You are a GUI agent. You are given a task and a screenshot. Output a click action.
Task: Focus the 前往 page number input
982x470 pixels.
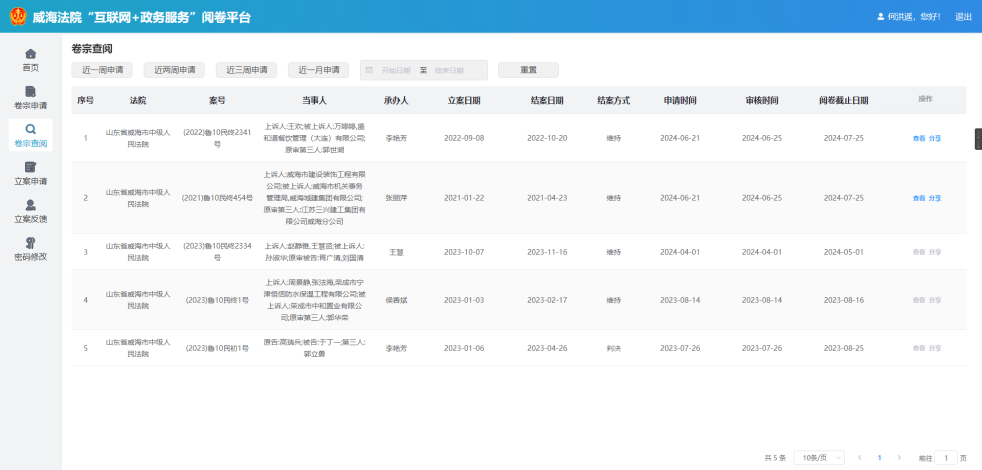click(x=945, y=457)
